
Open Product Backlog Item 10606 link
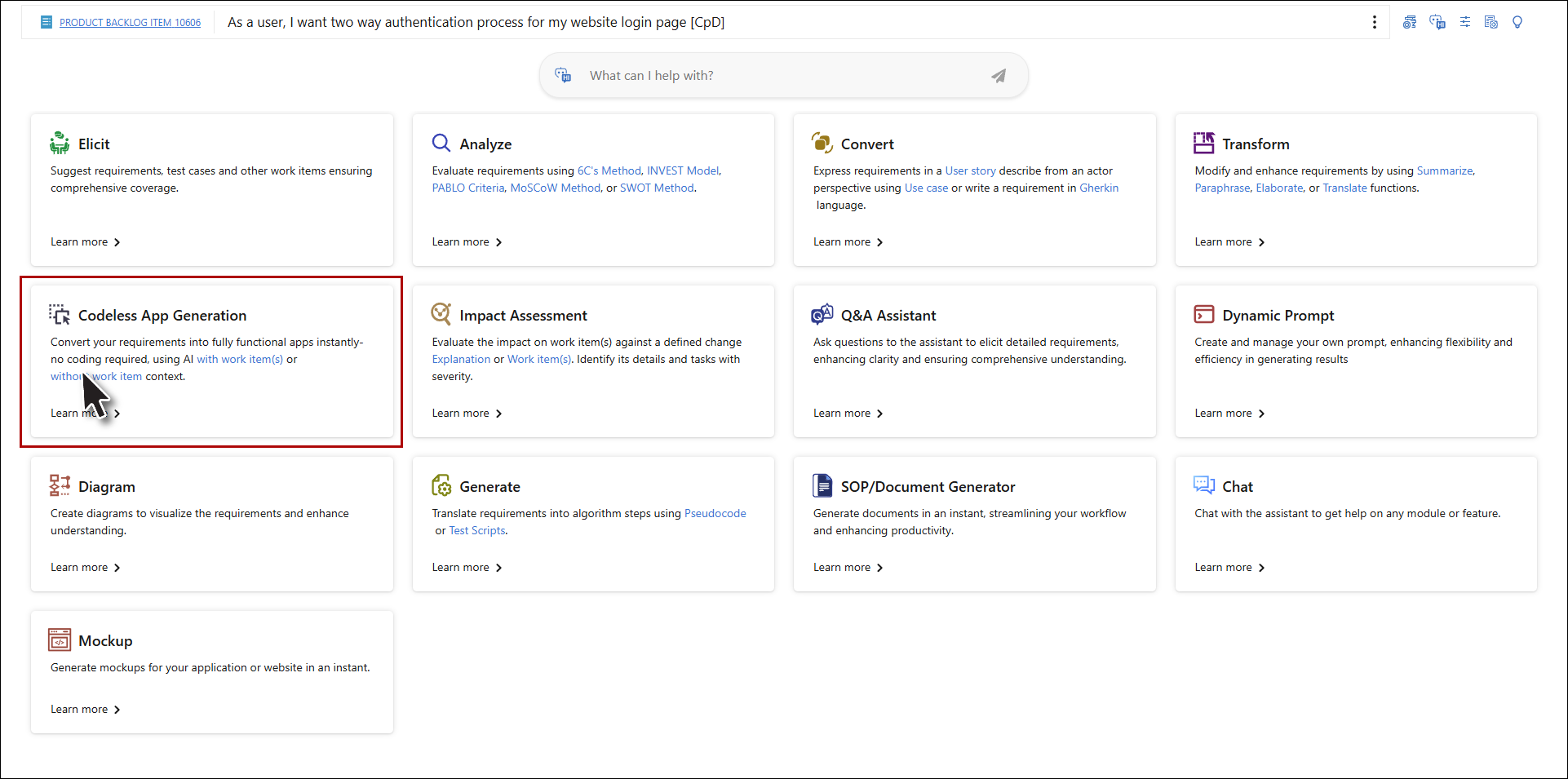130,23
